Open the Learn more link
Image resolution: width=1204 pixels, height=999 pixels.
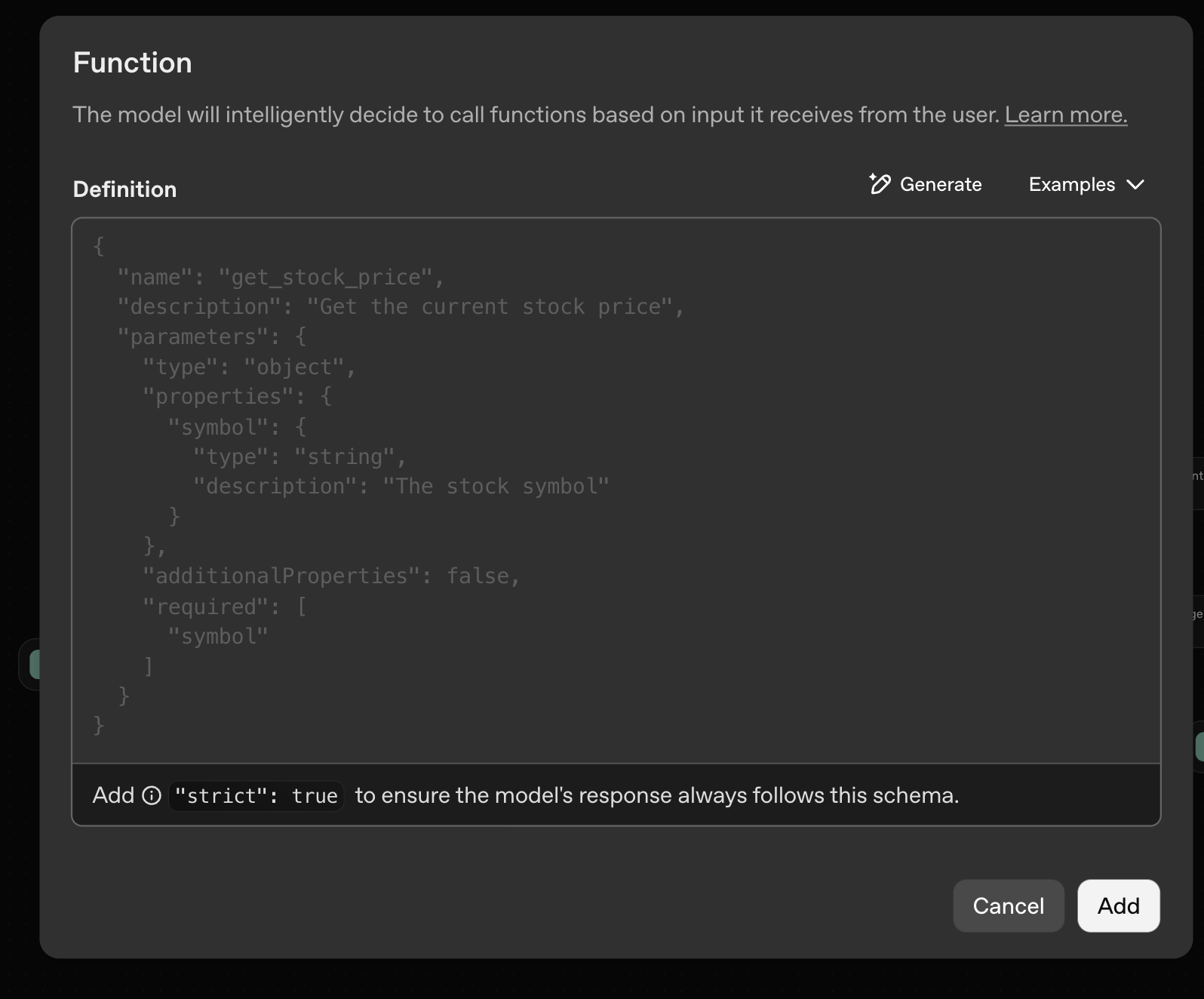[x=1065, y=115]
